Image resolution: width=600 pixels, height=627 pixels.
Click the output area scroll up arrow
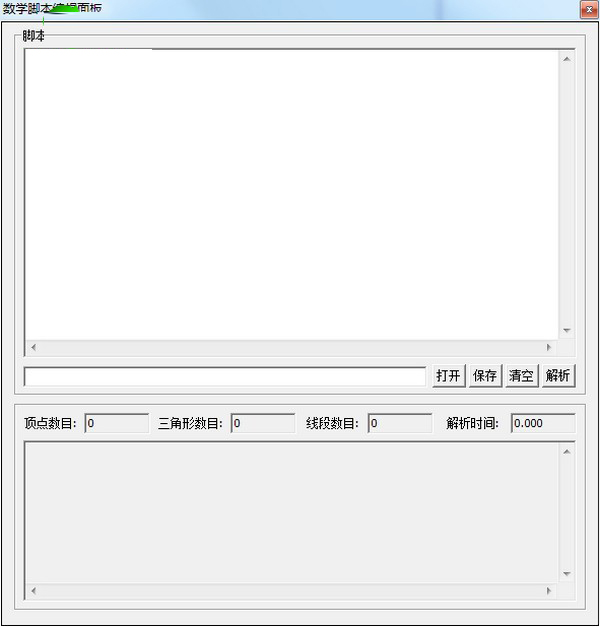pyautogui.click(x=567, y=452)
